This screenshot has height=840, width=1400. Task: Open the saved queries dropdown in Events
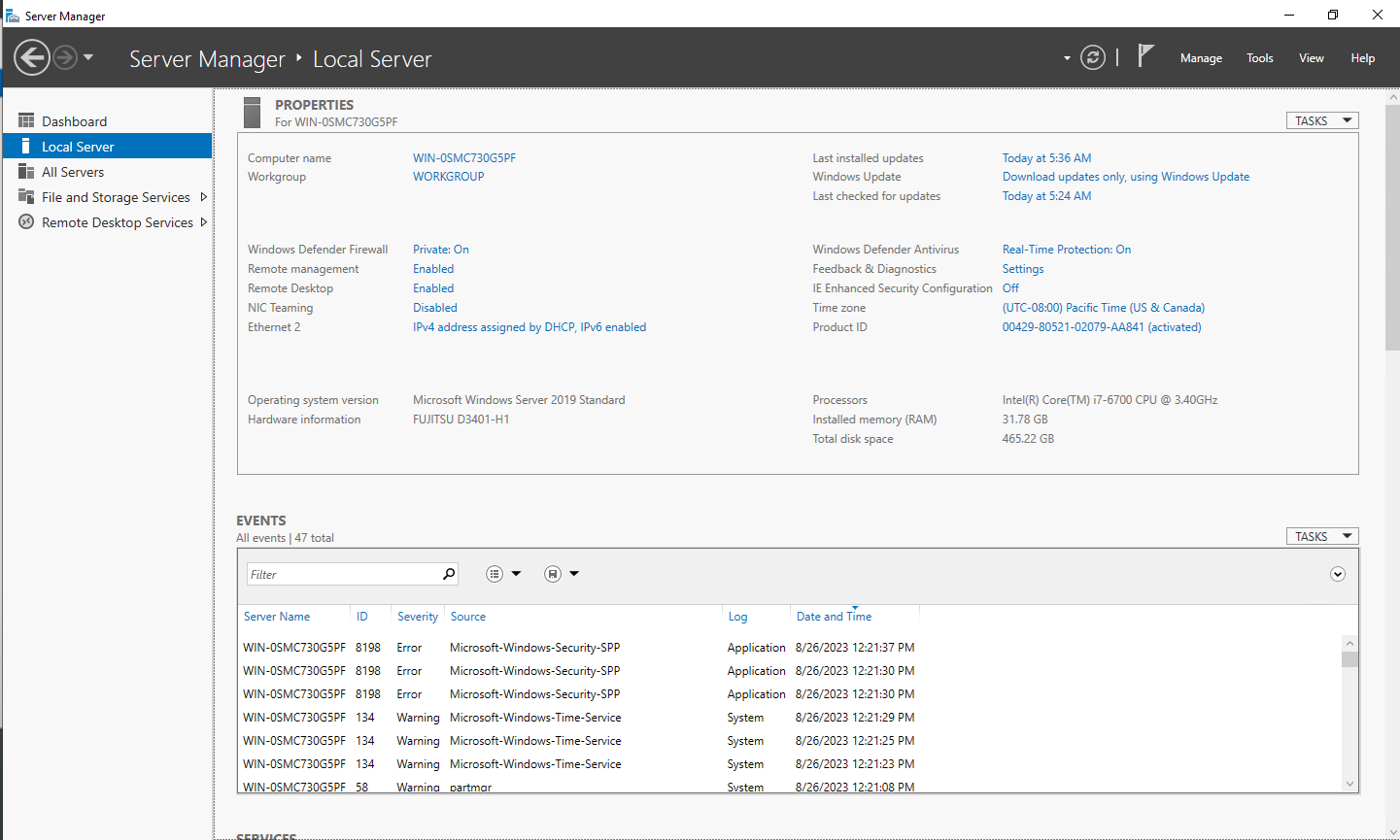562,574
